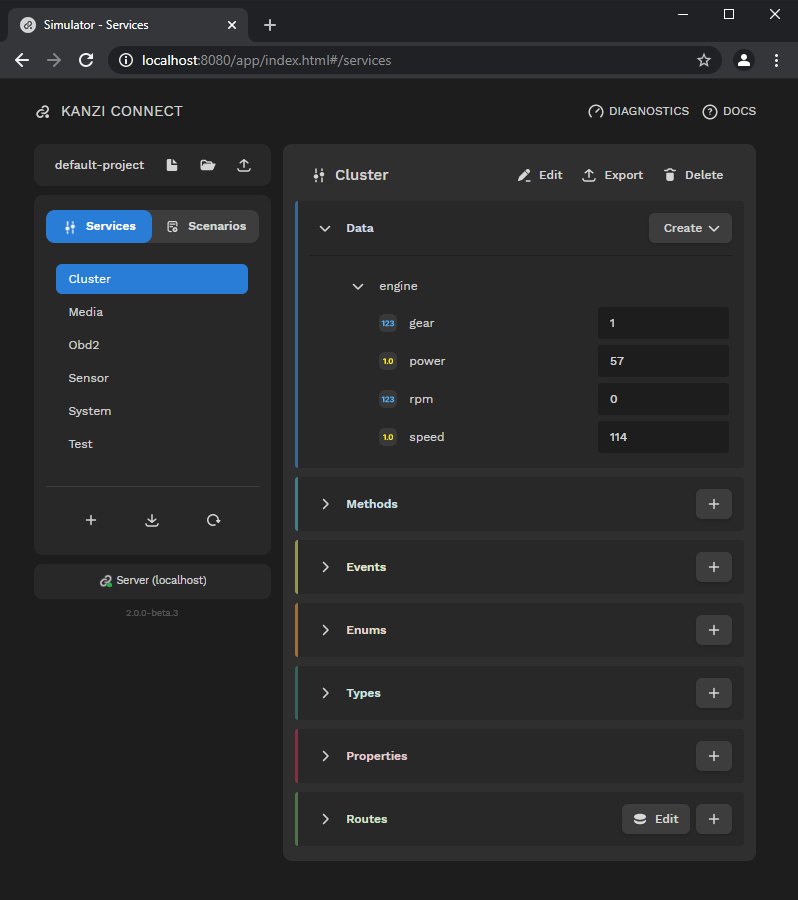Select the Media service
Screen dimensions: 798x900
86,312
